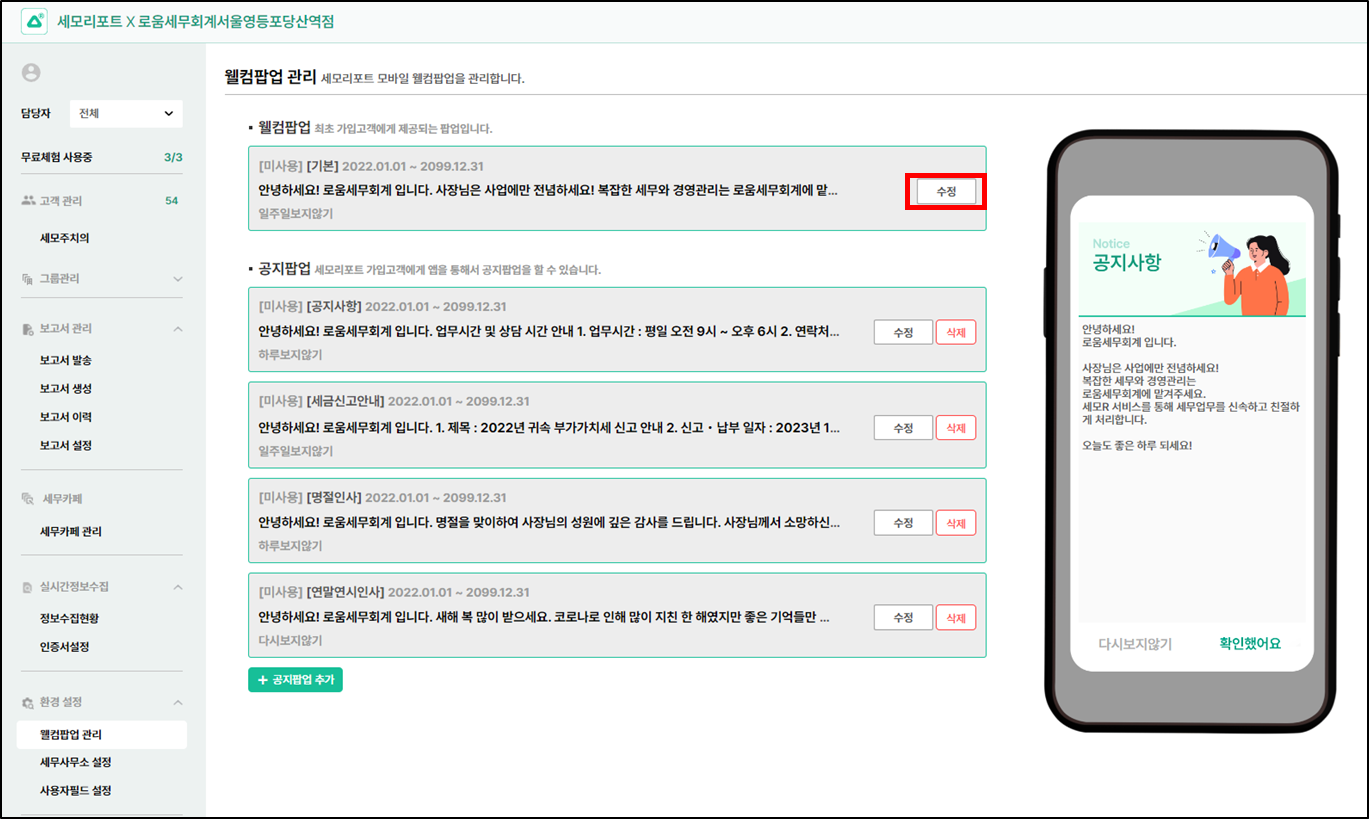Click the 세모리포트 logo icon
Viewport: 1369px width, 819px height.
pos(34,21)
